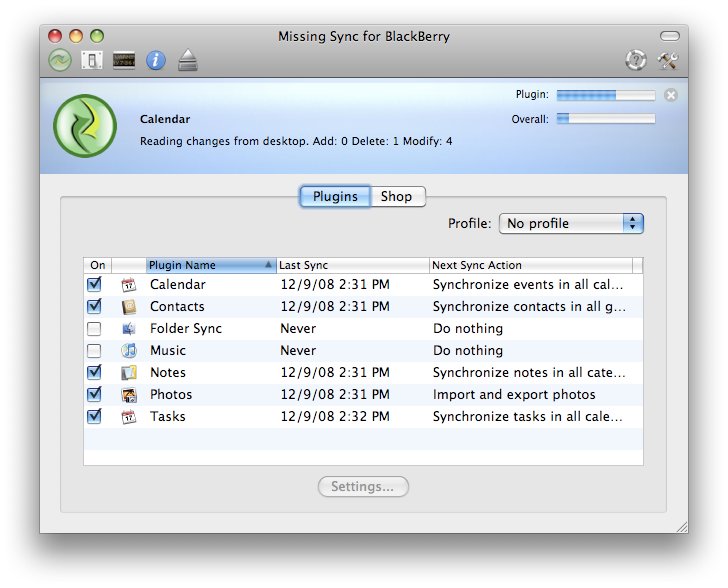
Task: Click the device icon in the toolbar
Action: (x=92, y=60)
